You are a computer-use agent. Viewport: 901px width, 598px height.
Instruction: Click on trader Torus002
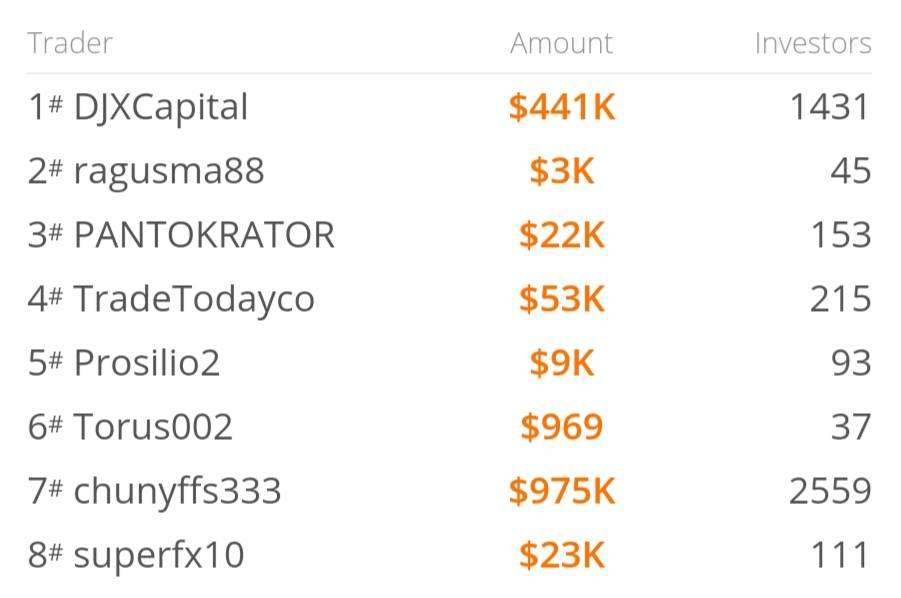tap(153, 427)
